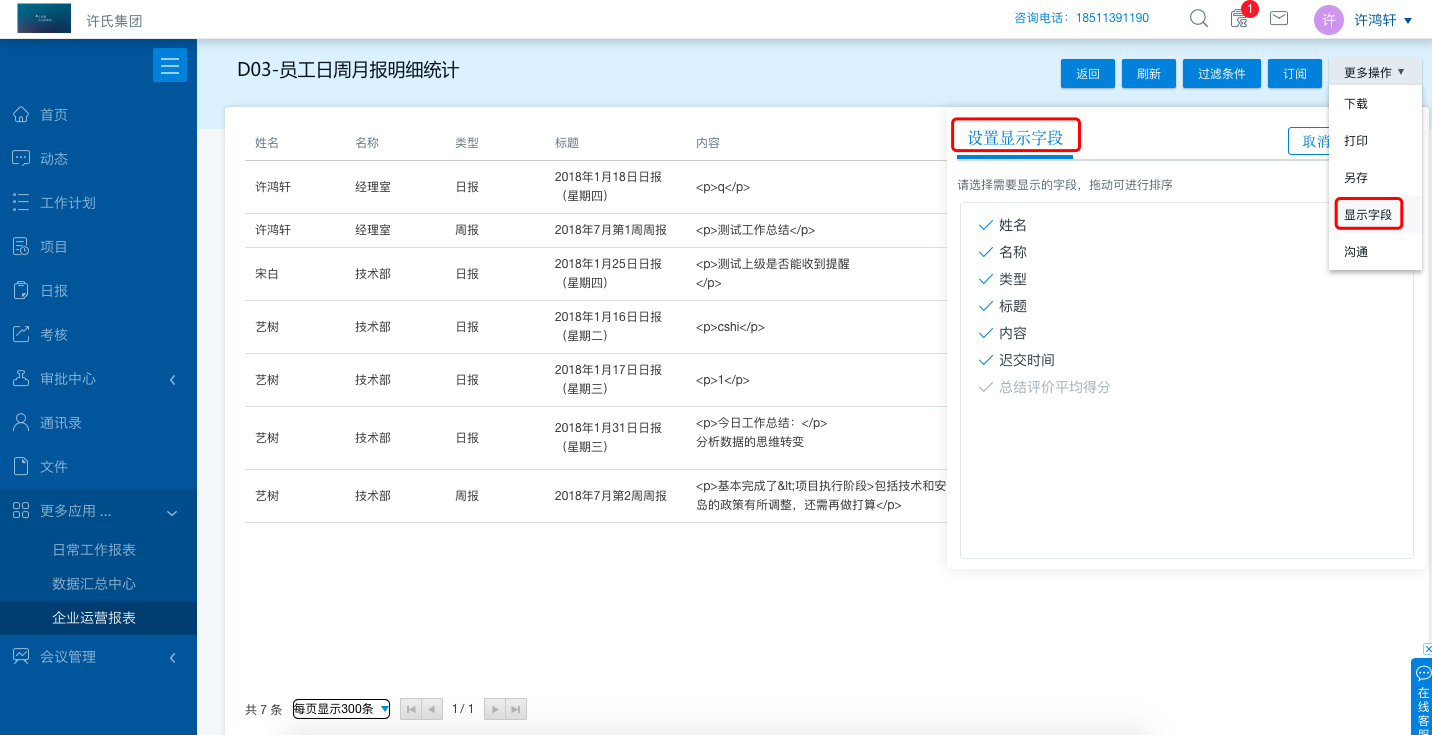
Task: Open the 会议管理 sidebar icon
Action: tap(21, 656)
